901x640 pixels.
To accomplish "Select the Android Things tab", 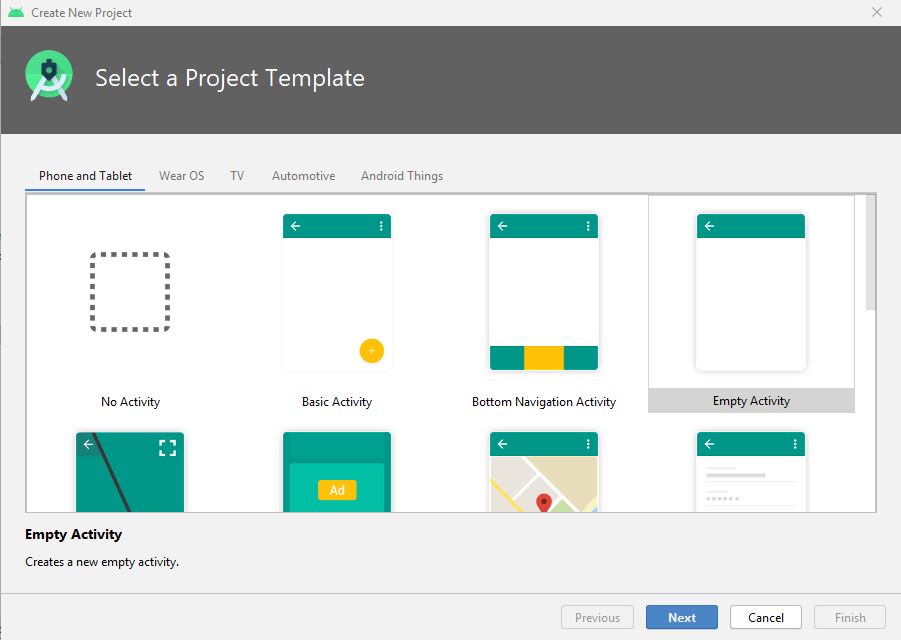I will 402,176.
